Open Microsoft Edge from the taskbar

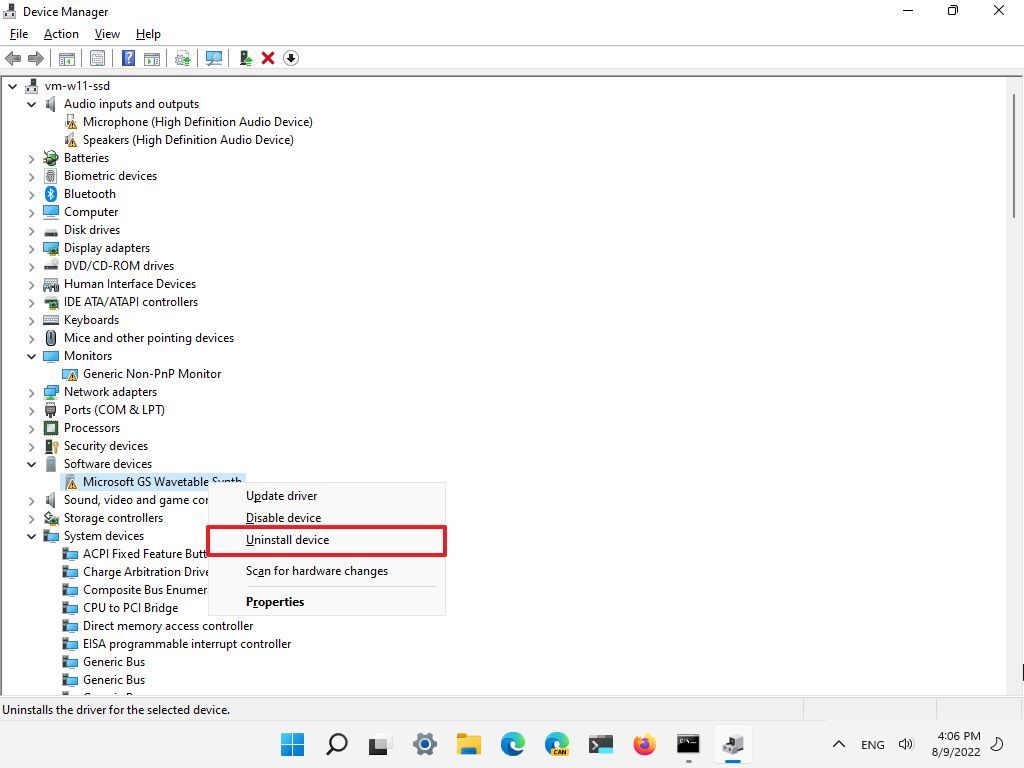click(x=513, y=744)
